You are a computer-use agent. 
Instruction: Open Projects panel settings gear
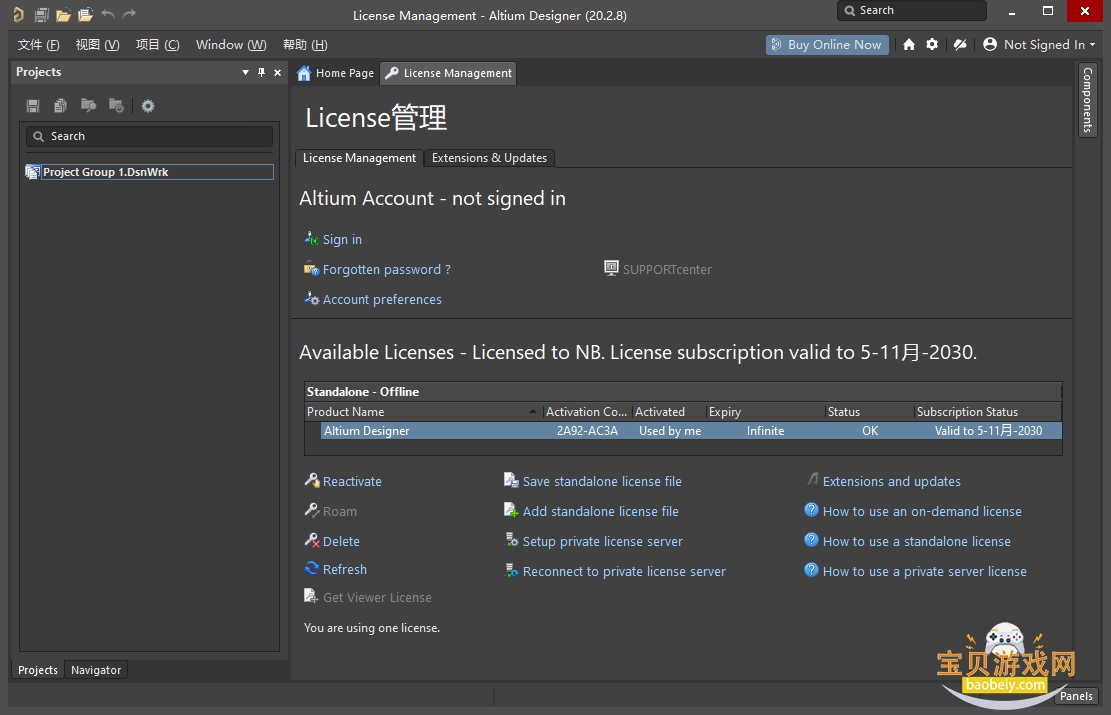[x=147, y=106]
